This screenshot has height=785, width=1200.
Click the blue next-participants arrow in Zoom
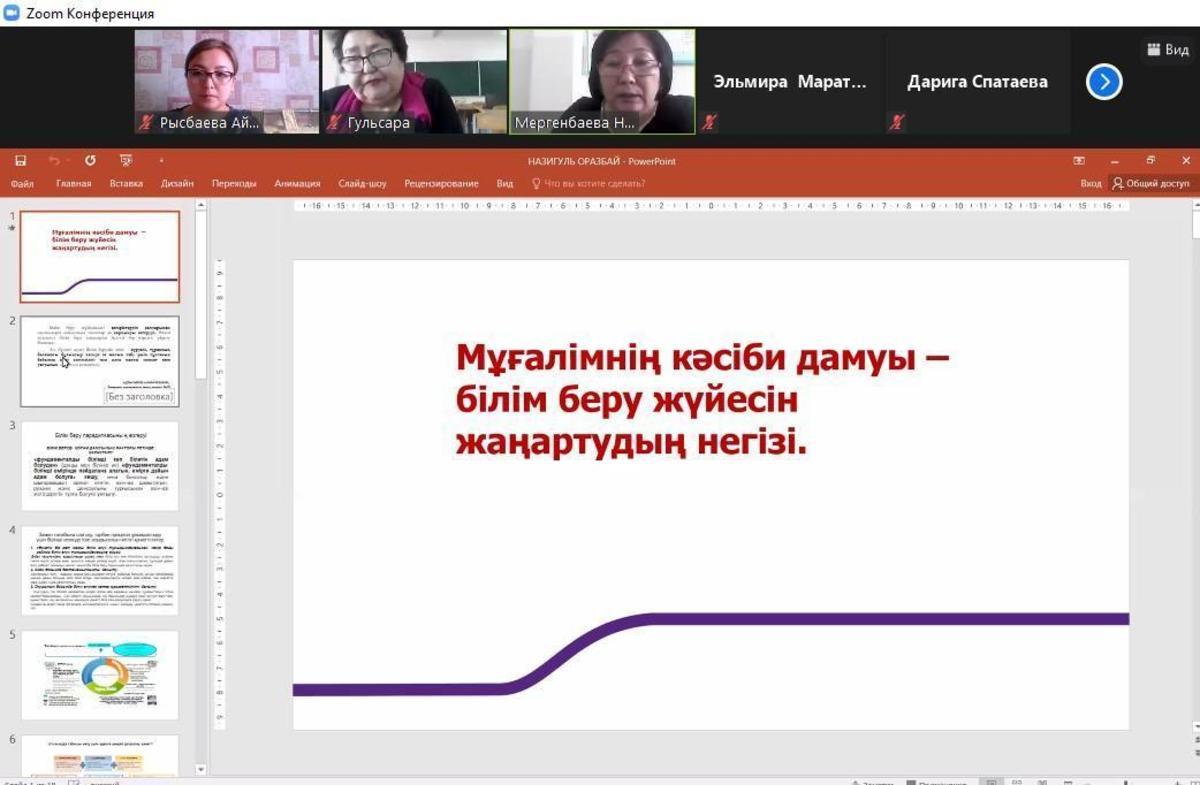click(1104, 82)
